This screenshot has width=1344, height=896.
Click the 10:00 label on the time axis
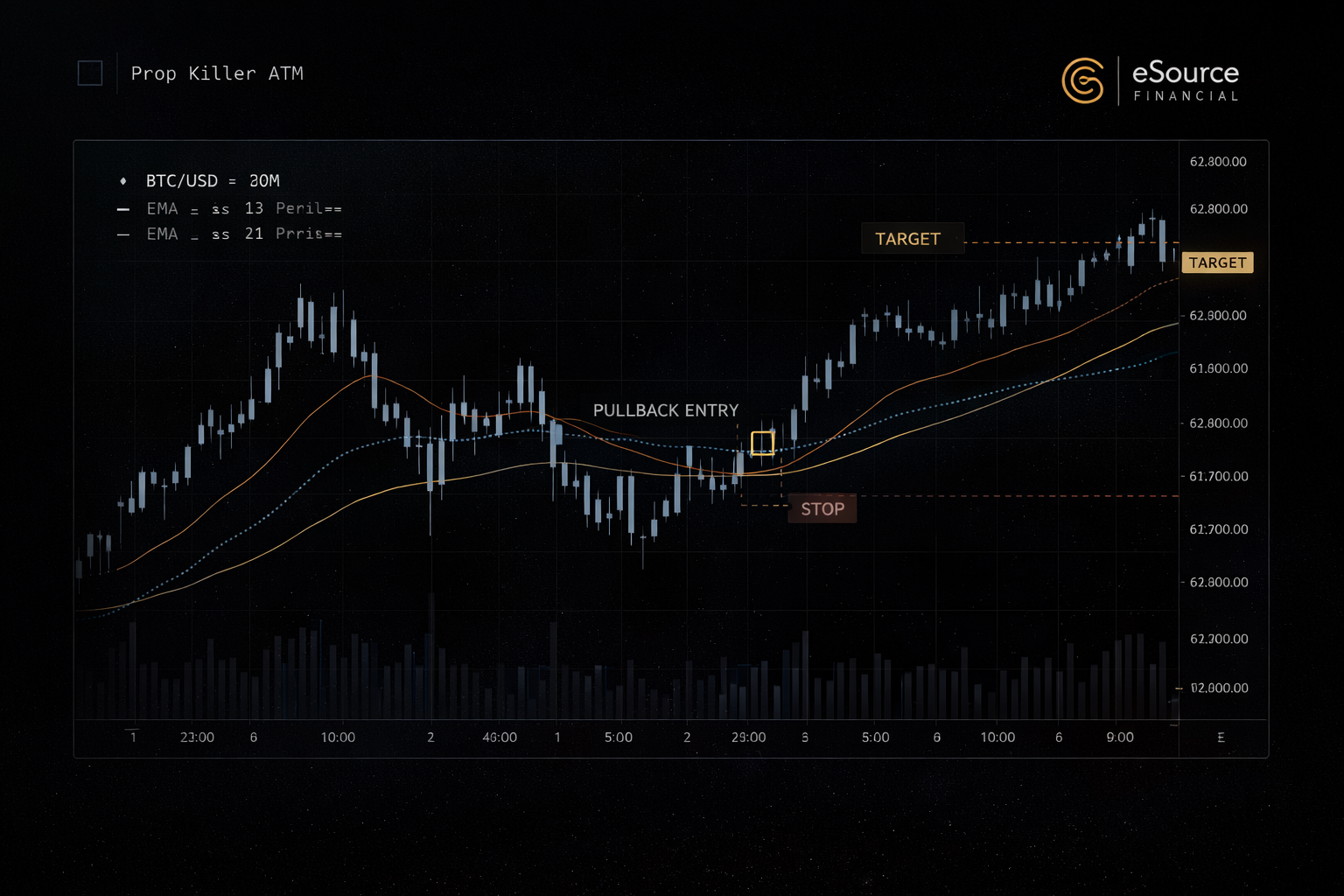[338, 738]
